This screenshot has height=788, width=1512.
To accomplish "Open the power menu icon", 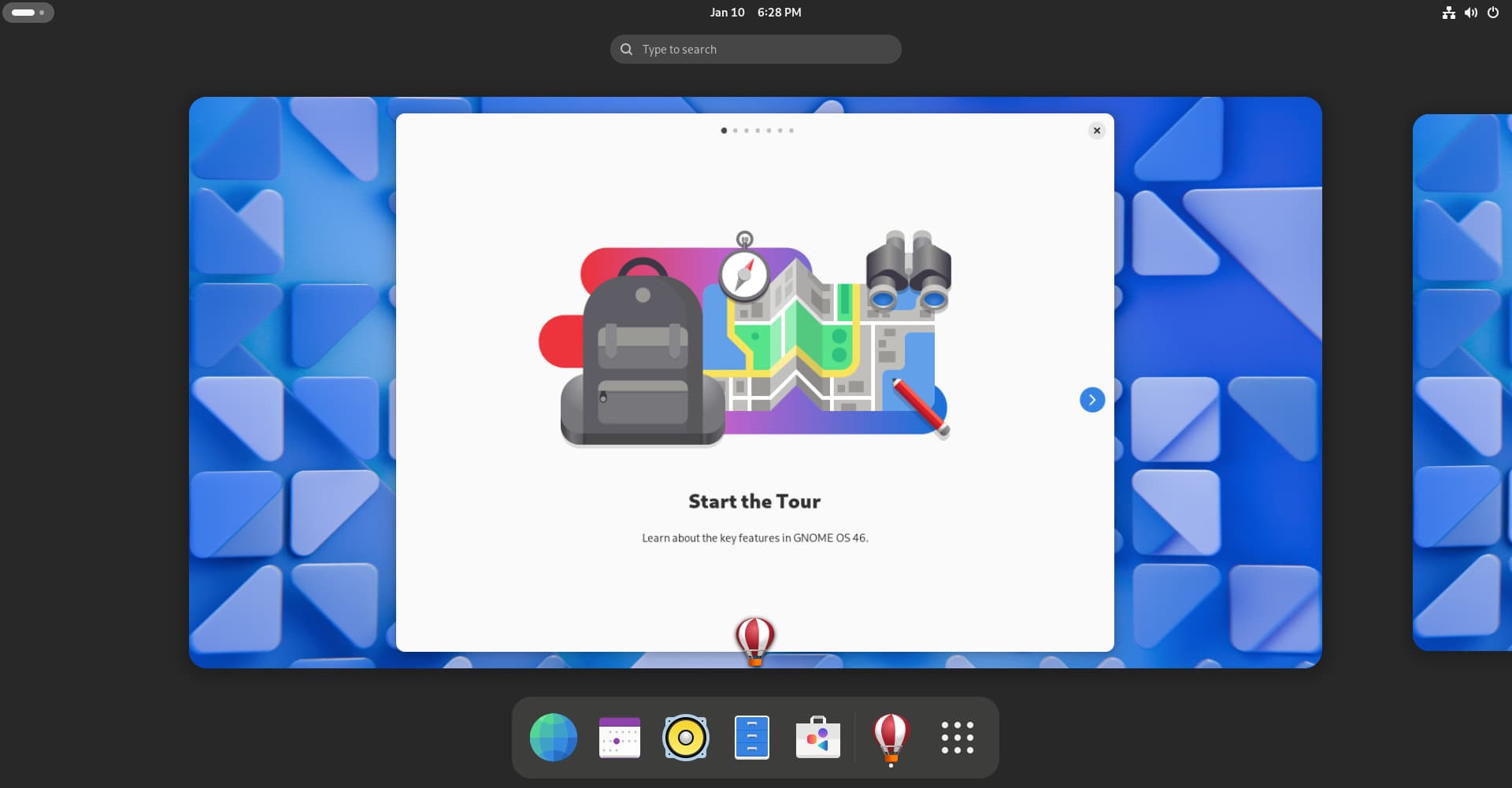I will coord(1493,12).
